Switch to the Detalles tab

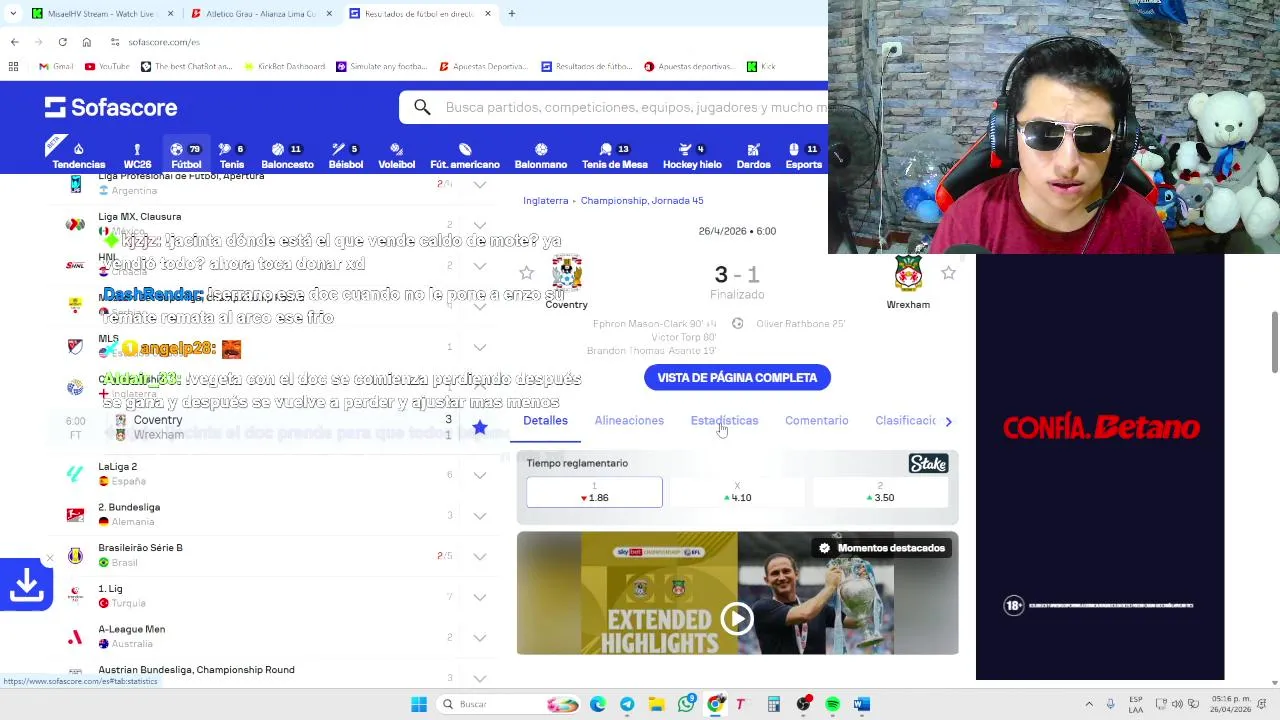[x=545, y=421]
